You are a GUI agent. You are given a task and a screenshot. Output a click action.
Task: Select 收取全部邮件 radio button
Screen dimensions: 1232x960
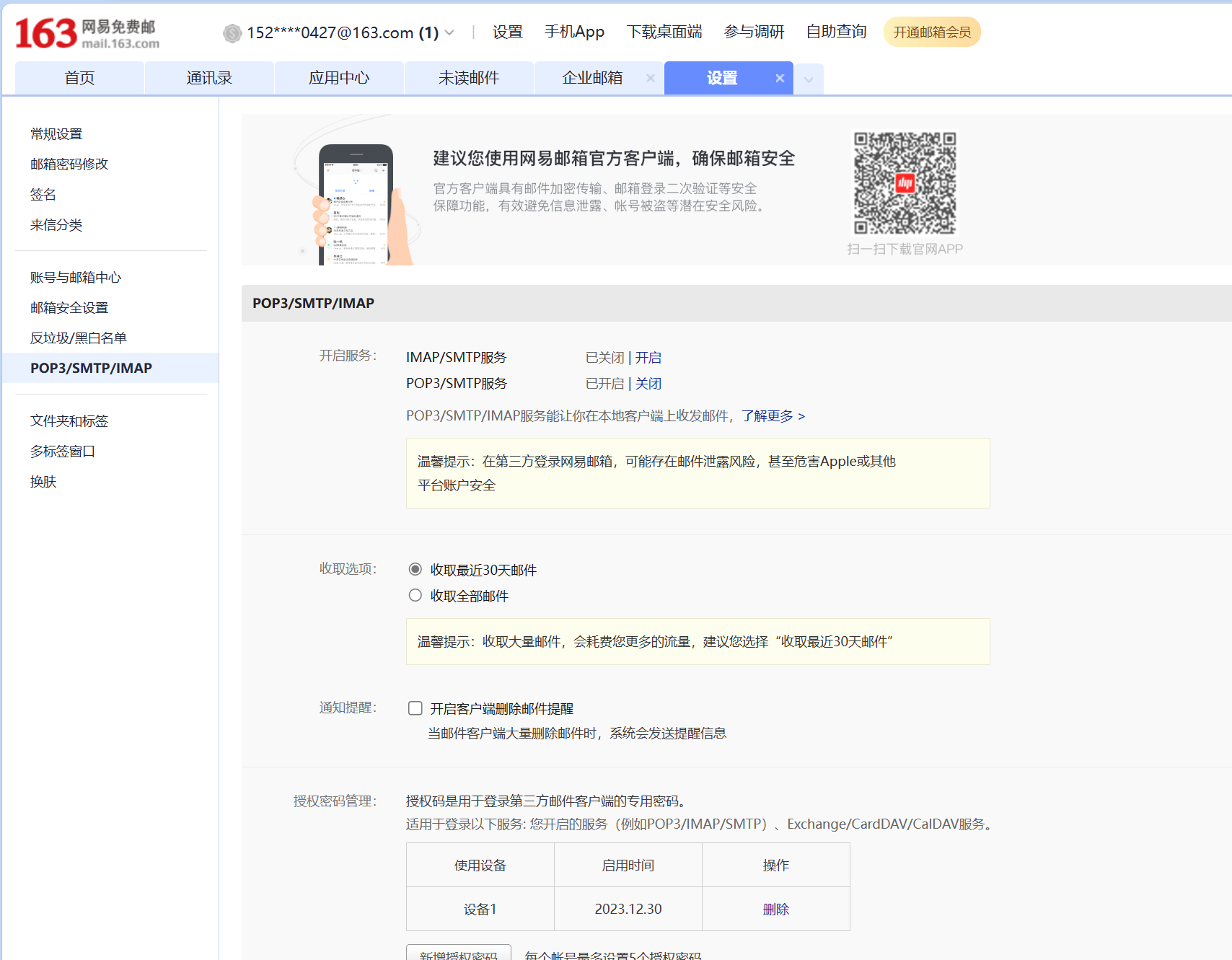tap(415, 596)
